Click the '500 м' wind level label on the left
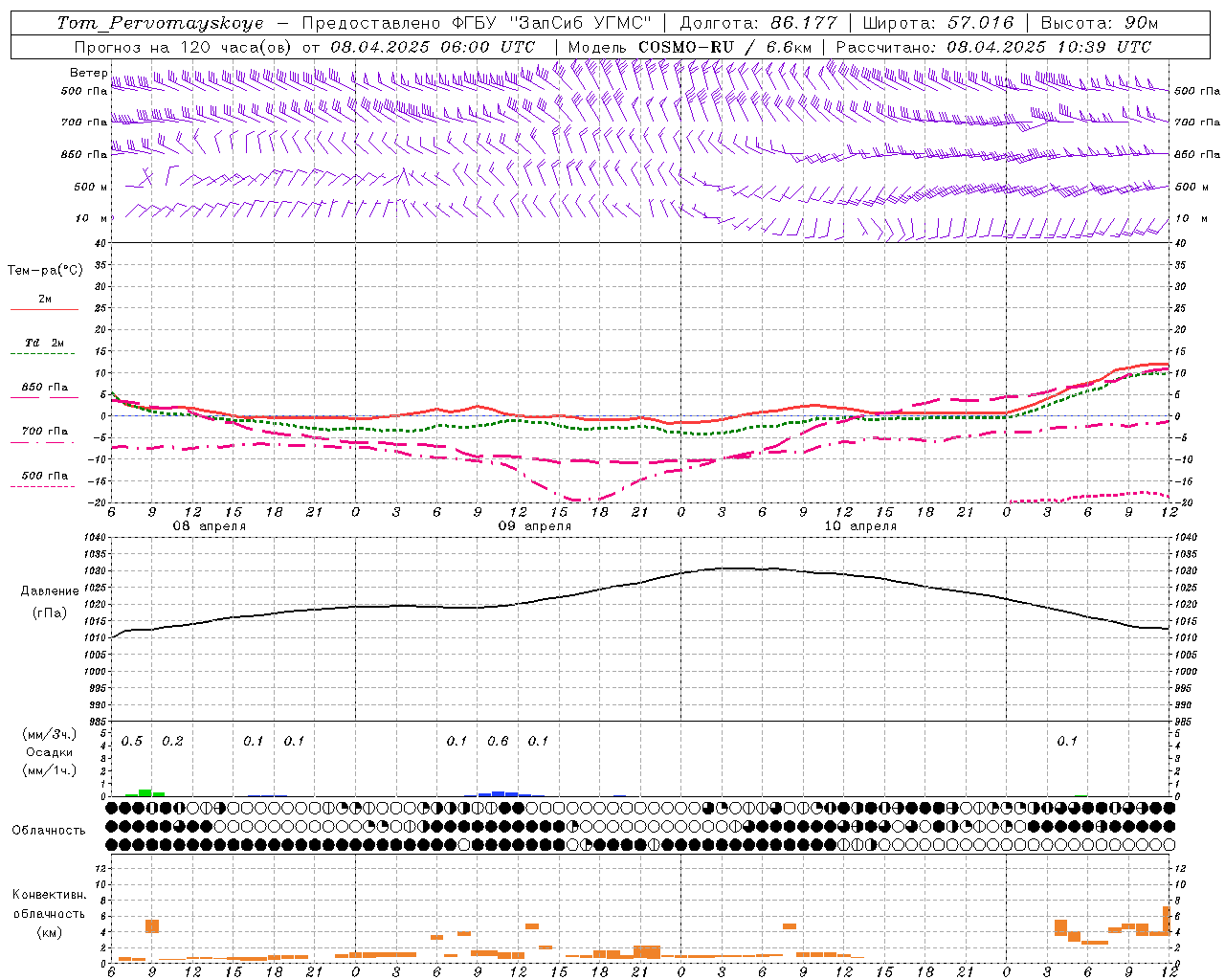Screen dimensions: 1225x980 [91, 187]
